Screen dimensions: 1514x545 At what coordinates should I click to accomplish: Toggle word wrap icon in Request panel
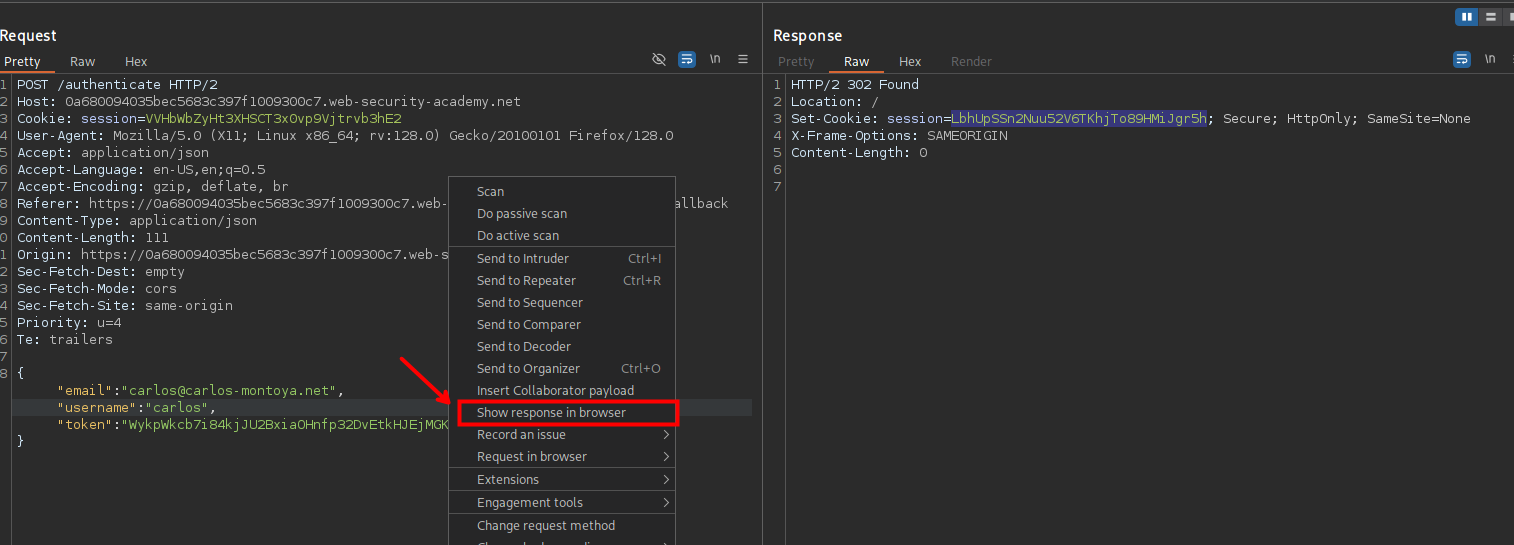click(687, 60)
